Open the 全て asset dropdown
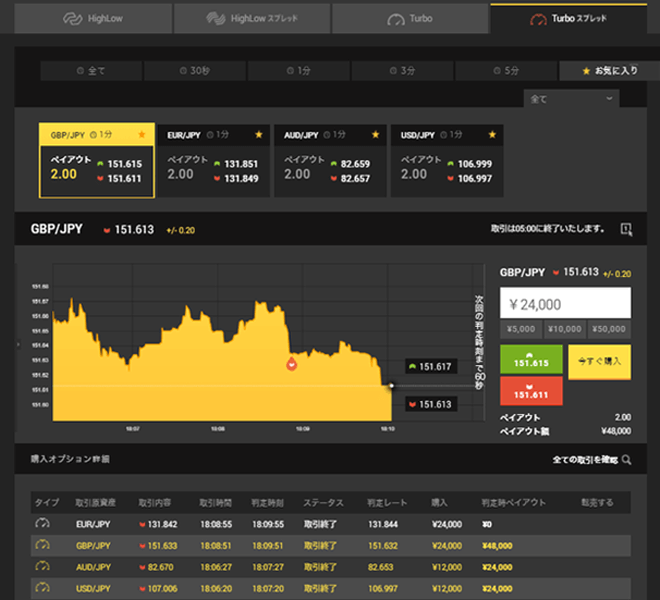This screenshot has height=600, width=660. click(571, 99)
